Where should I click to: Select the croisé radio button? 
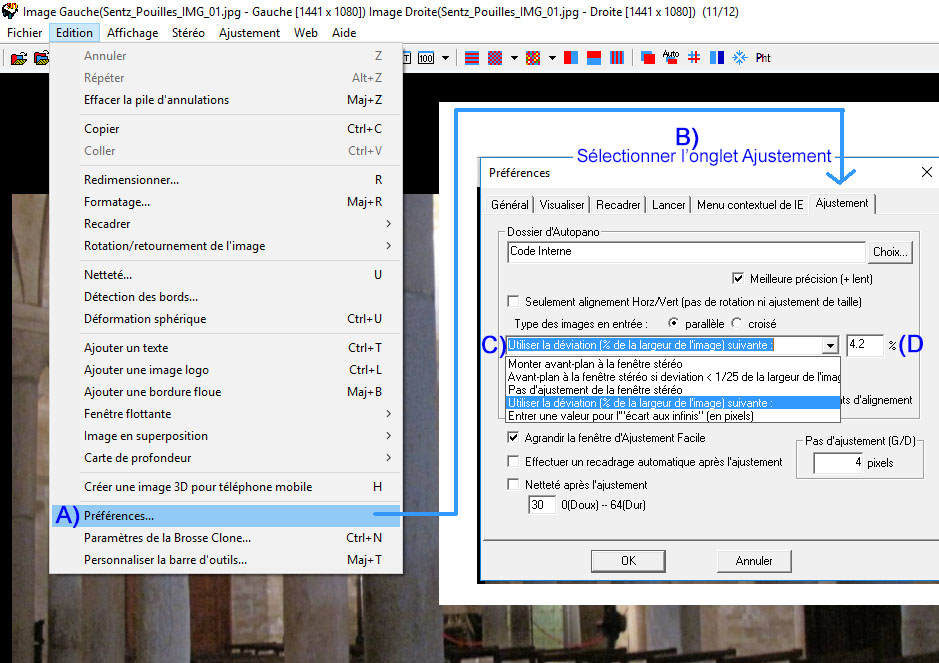[737, 324]
